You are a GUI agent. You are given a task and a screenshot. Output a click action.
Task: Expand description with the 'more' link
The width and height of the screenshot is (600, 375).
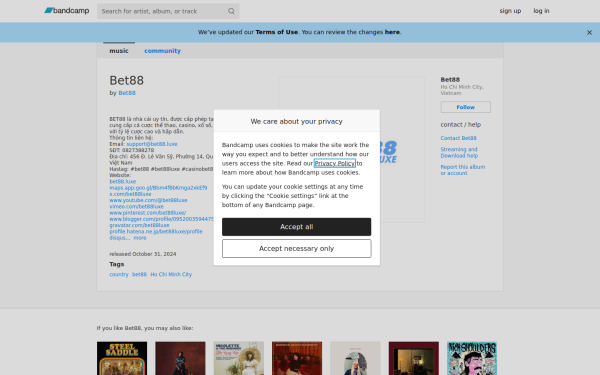tap(140, 238)
